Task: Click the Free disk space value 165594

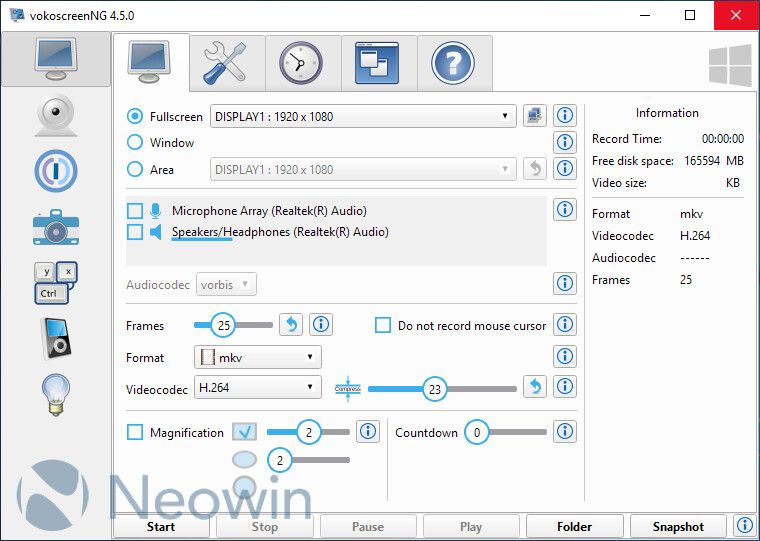Action: (702, 161)
